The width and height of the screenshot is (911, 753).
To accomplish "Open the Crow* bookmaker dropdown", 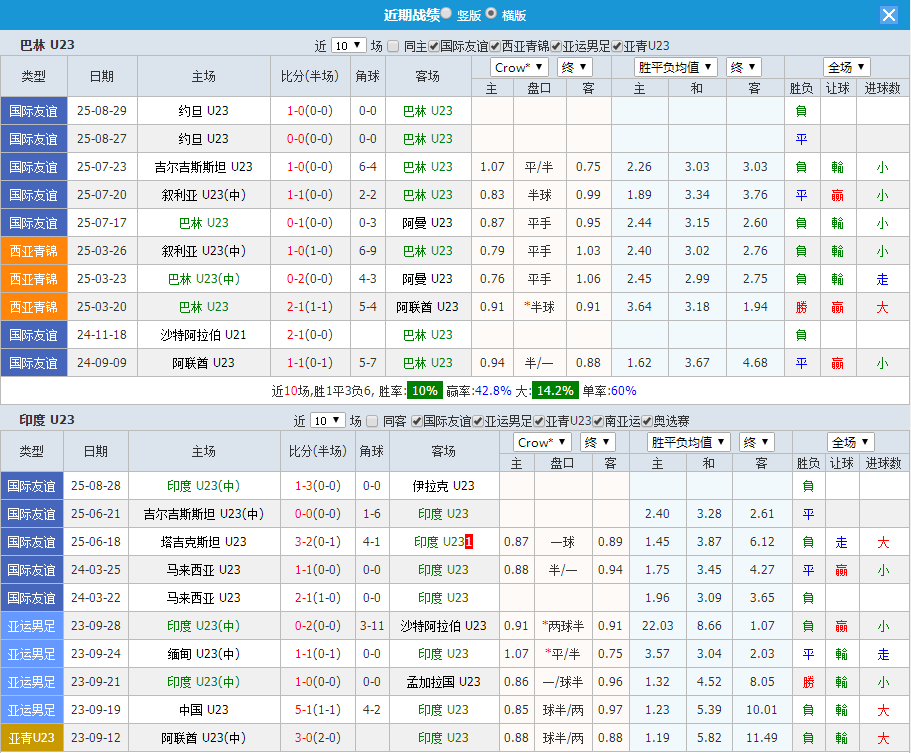I will (519, 67).
